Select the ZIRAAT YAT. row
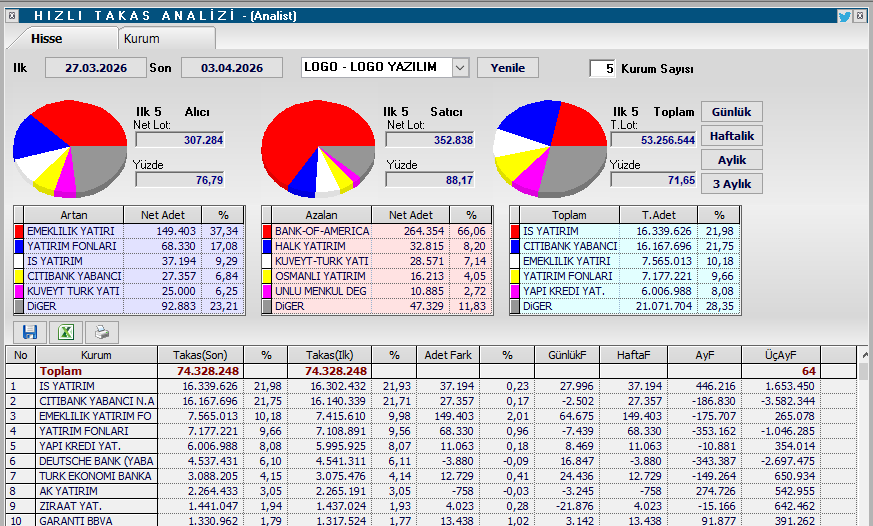This screenshot has width=873, height=526. click(x=431, y=507)
